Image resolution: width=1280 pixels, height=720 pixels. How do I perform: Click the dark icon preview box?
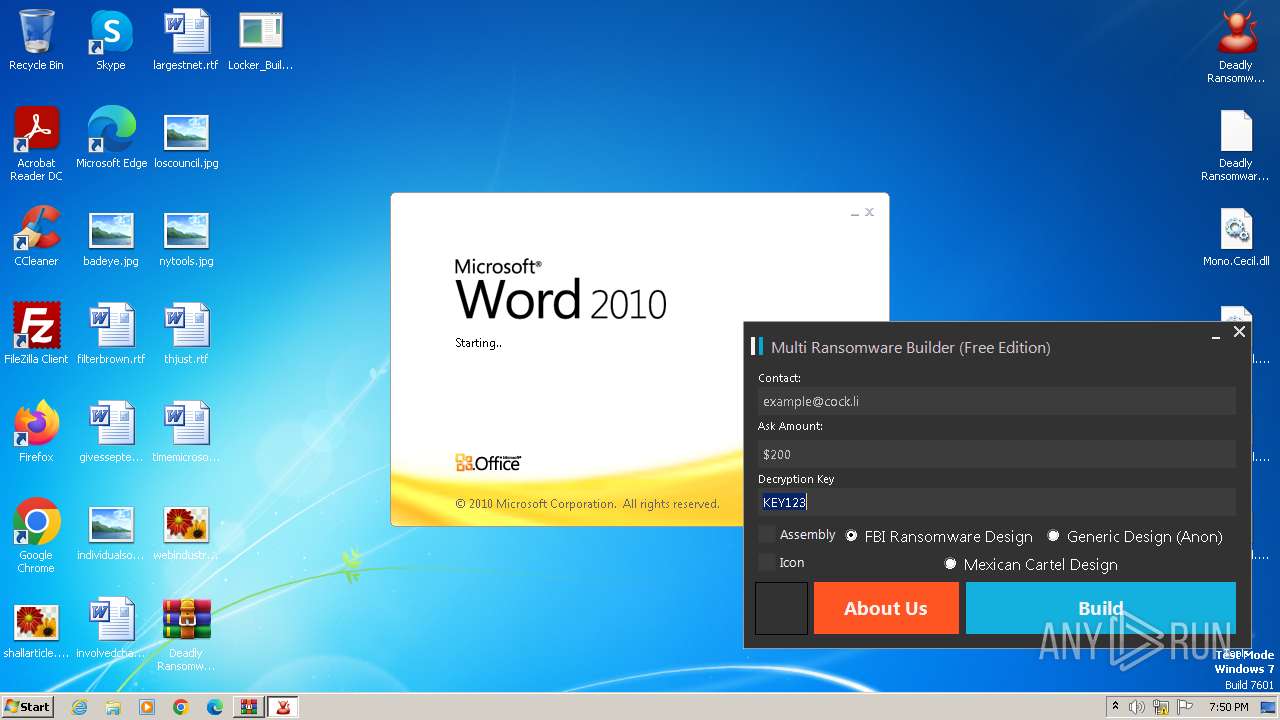781,608
